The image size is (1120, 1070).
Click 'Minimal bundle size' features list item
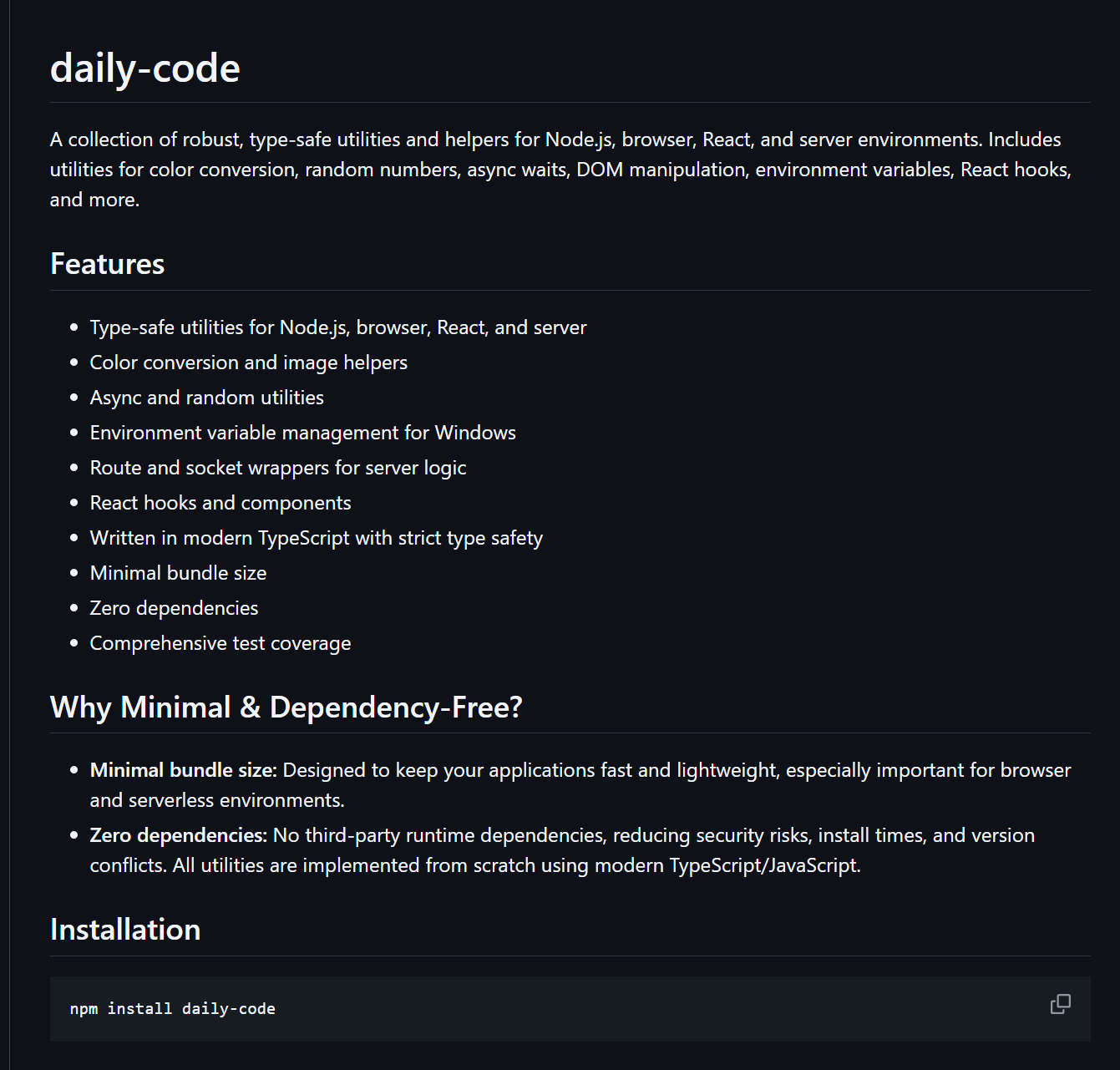point(179,573)
